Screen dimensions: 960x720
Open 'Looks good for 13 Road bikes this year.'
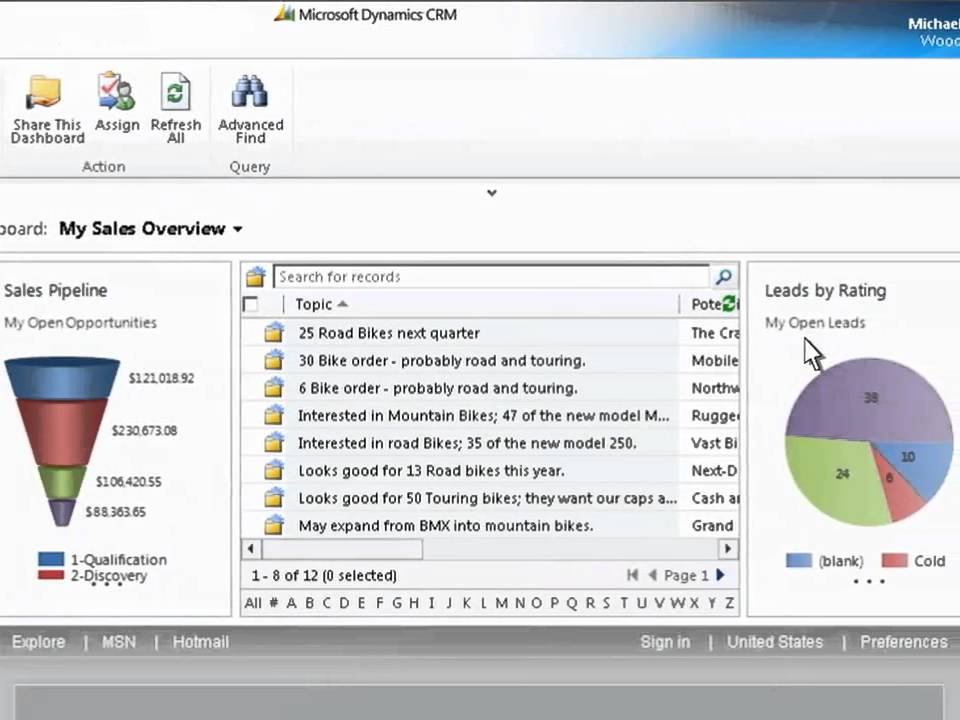[x=432, y=471]
